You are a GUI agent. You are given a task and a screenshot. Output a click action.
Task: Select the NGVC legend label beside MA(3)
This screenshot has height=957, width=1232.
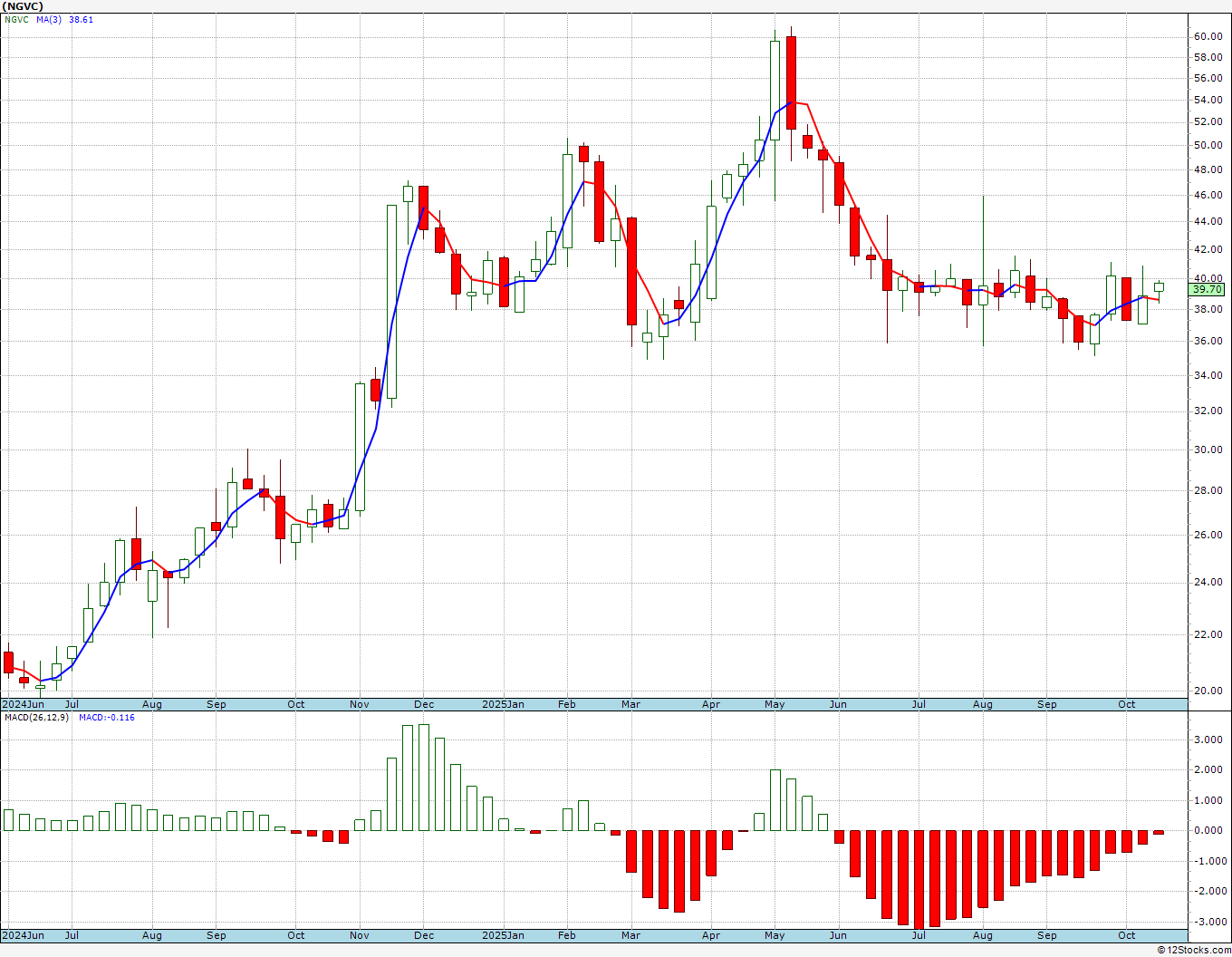pyautogui.click(x=17, y=19)
